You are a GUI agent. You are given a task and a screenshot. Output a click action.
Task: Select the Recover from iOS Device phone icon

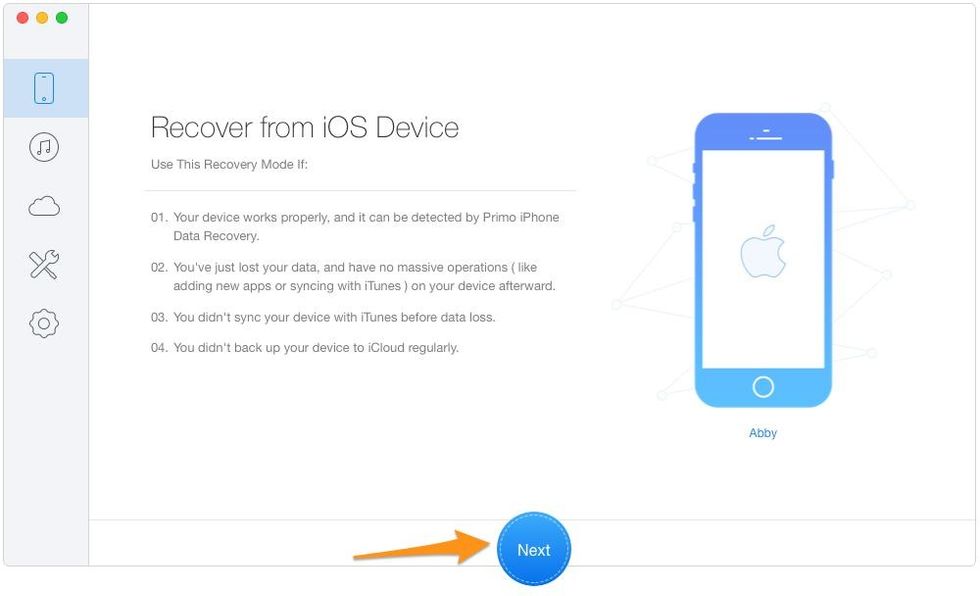(44, 88)
